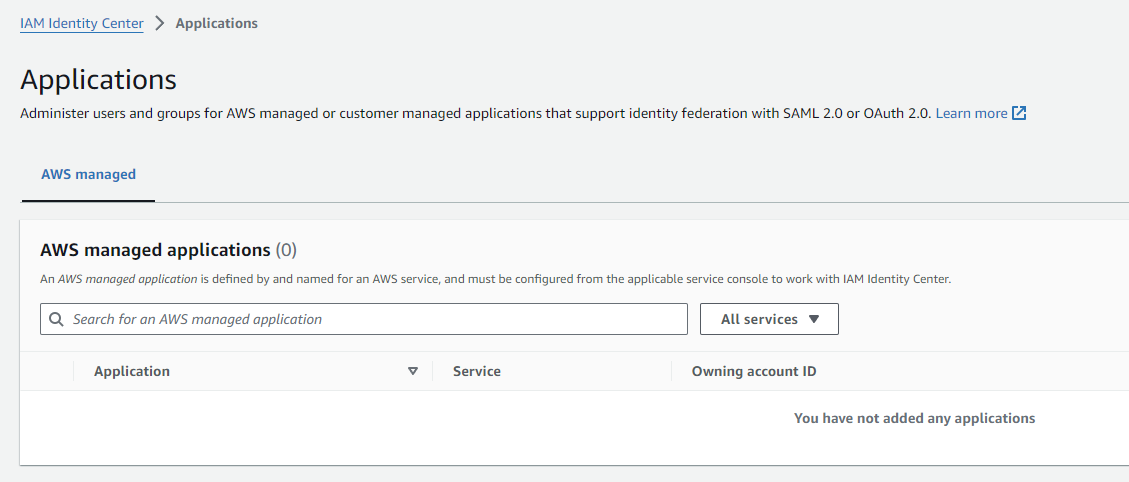
Task: Click the magnifying glass search icon
Action: [55, 319]
